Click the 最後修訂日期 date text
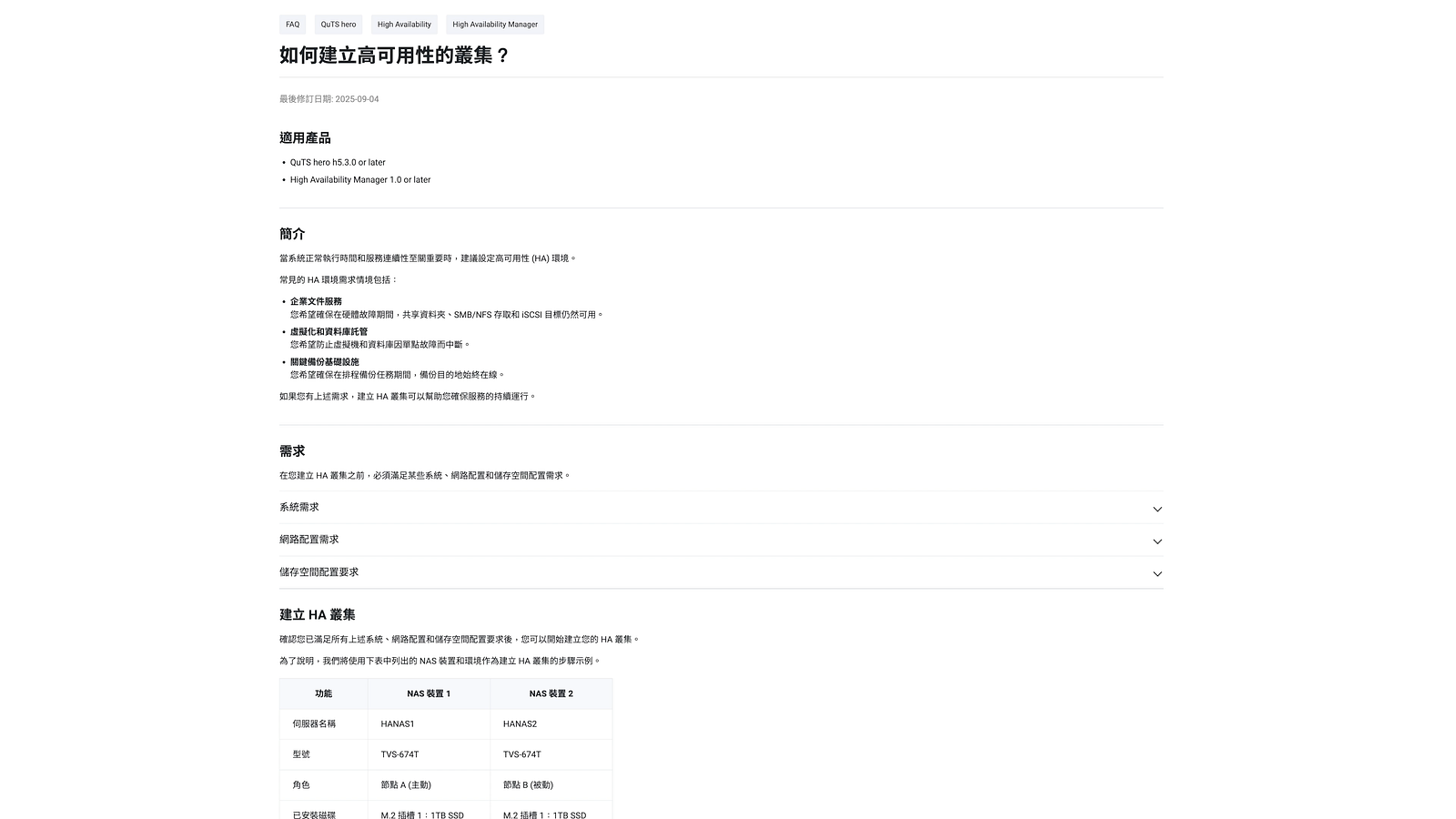 (x=329, y=99)
